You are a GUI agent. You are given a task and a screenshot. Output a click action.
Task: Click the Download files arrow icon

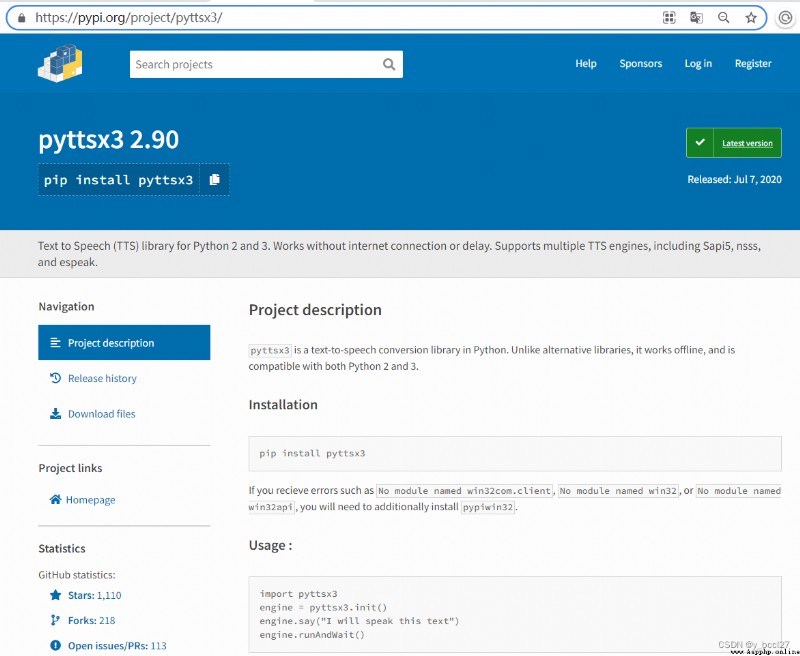point(56,414)
